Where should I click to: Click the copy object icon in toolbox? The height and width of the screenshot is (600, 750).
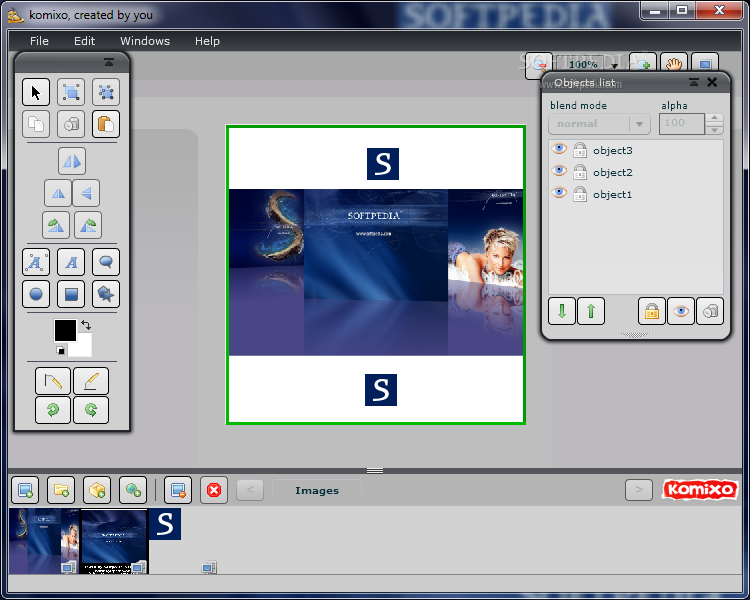36,124
